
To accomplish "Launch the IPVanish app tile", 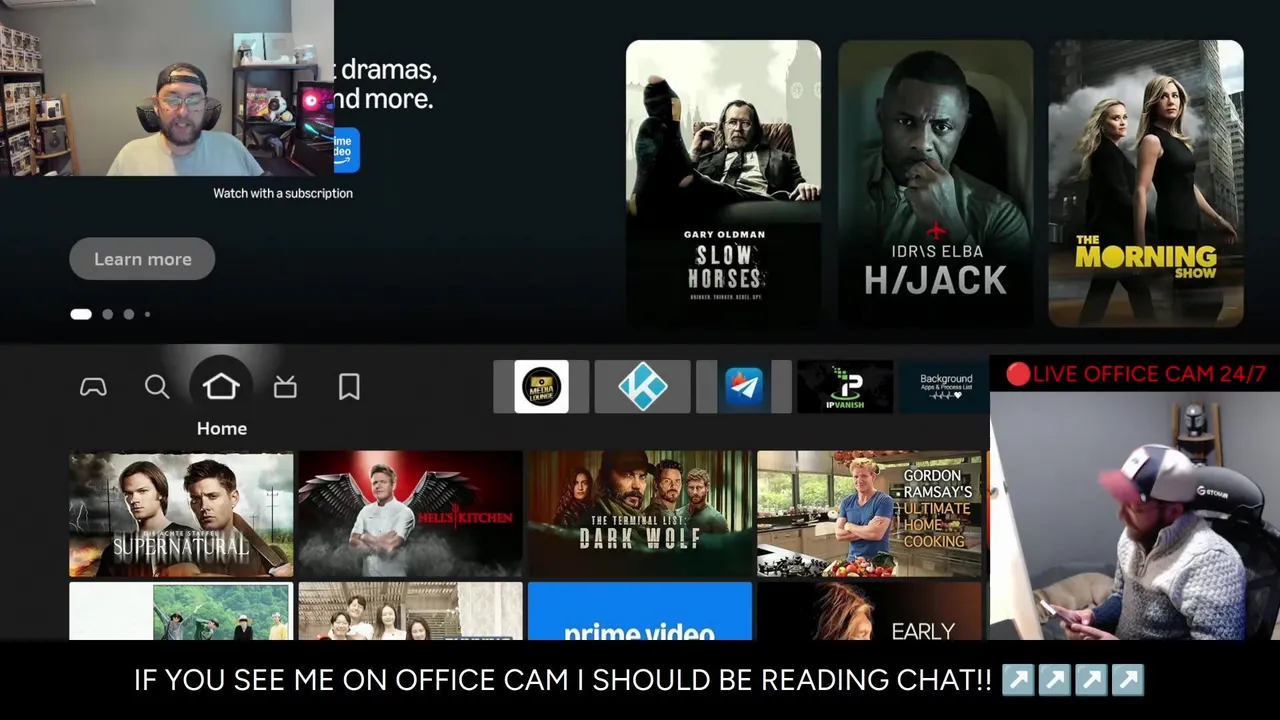I will (x=845, y=387).
